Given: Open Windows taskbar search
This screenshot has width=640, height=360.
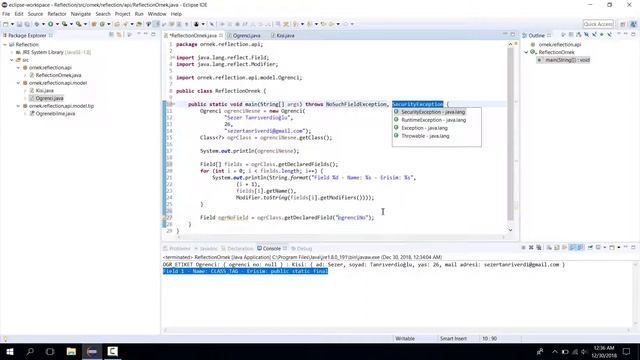Looking at the screenshot, I should pos(30,351).
